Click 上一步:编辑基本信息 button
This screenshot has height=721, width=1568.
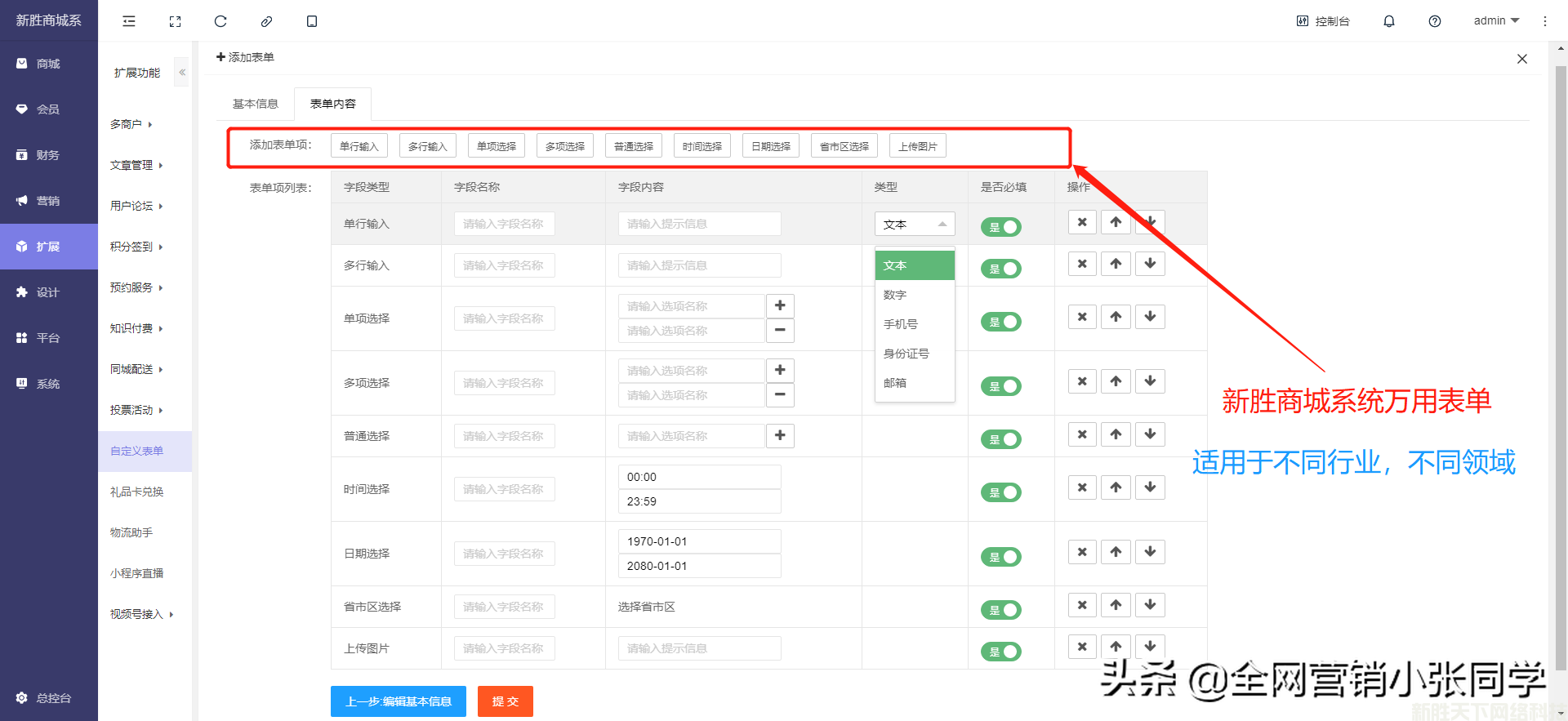[399, 701]
